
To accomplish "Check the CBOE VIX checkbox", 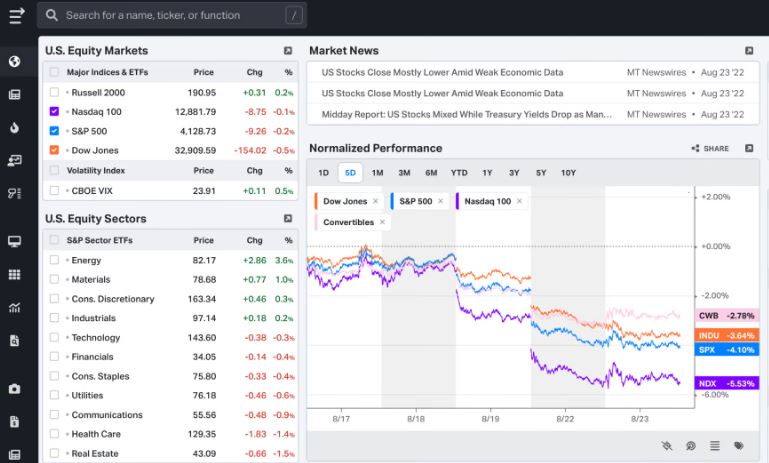I will (x=54, y=190).
